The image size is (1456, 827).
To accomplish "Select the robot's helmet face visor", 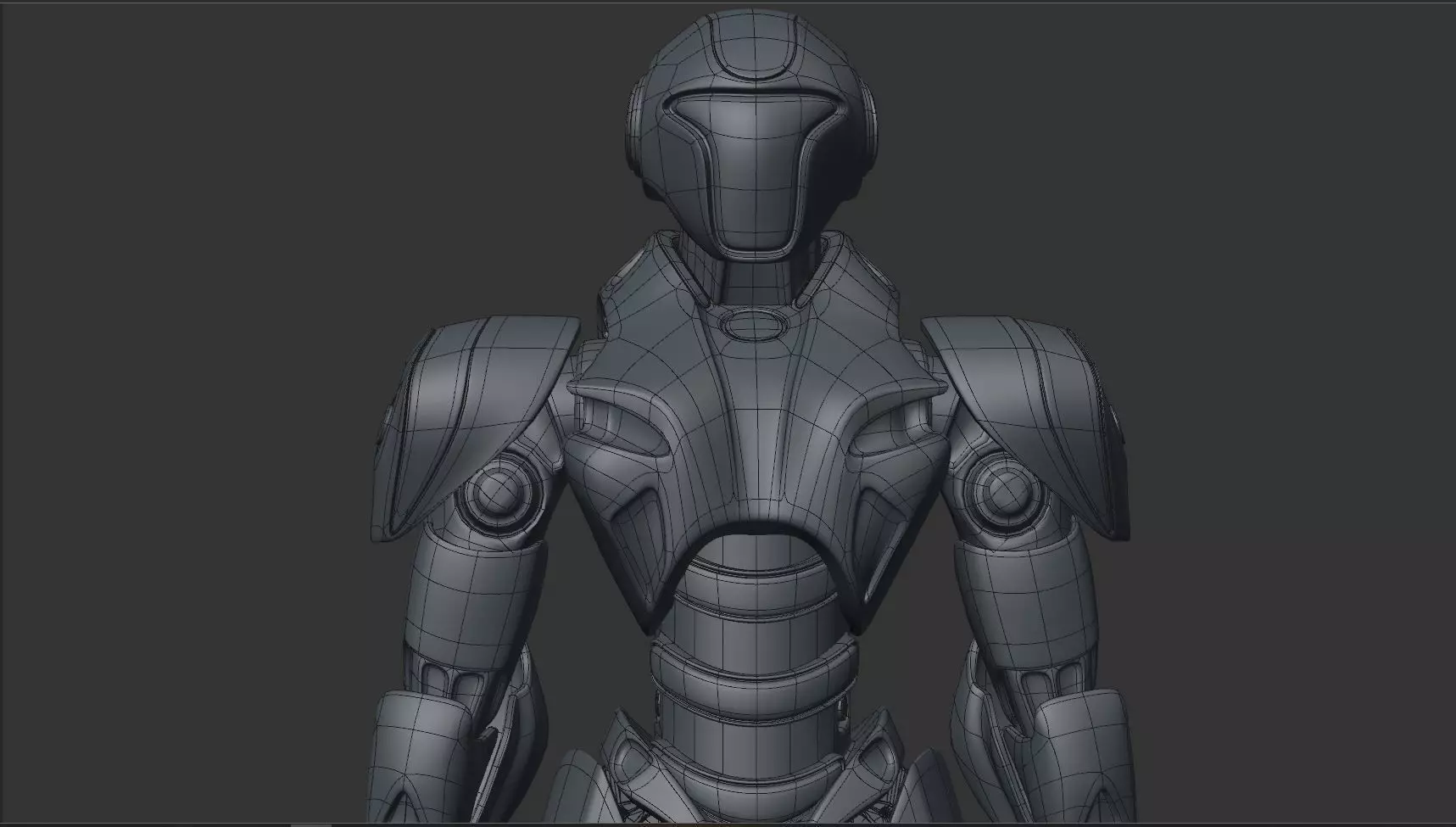I will point(756,170).
